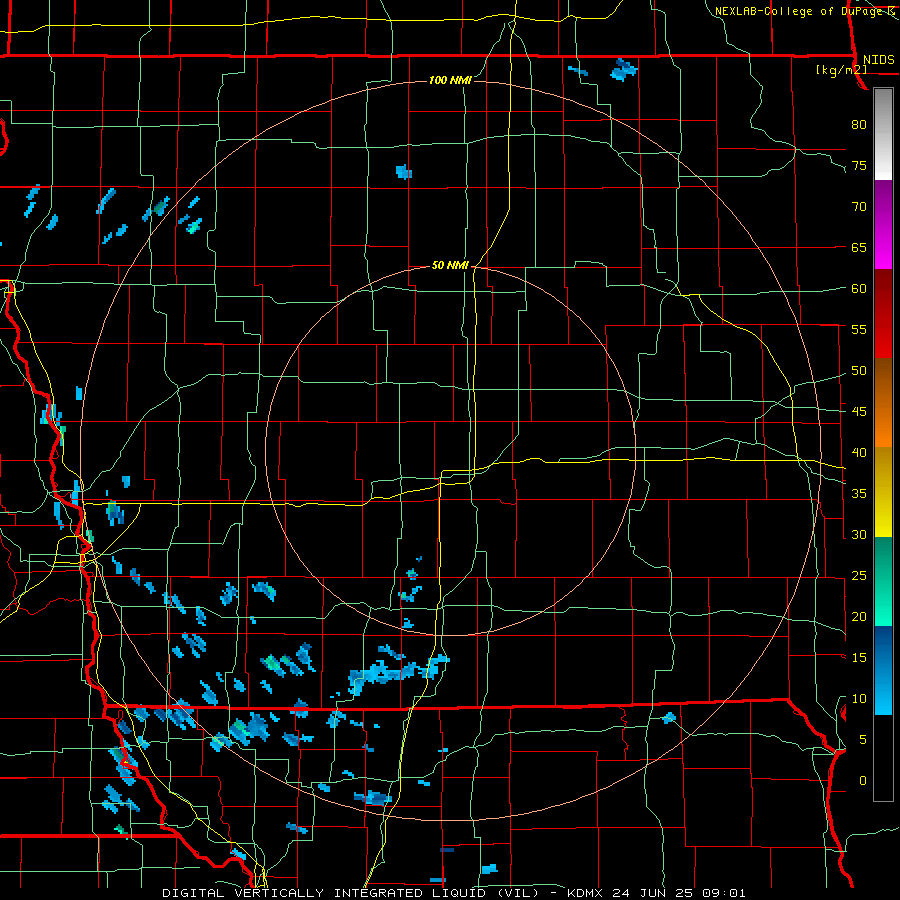Click the dark red segment of the color bar
900x900 pixels.
coord(883,314)
